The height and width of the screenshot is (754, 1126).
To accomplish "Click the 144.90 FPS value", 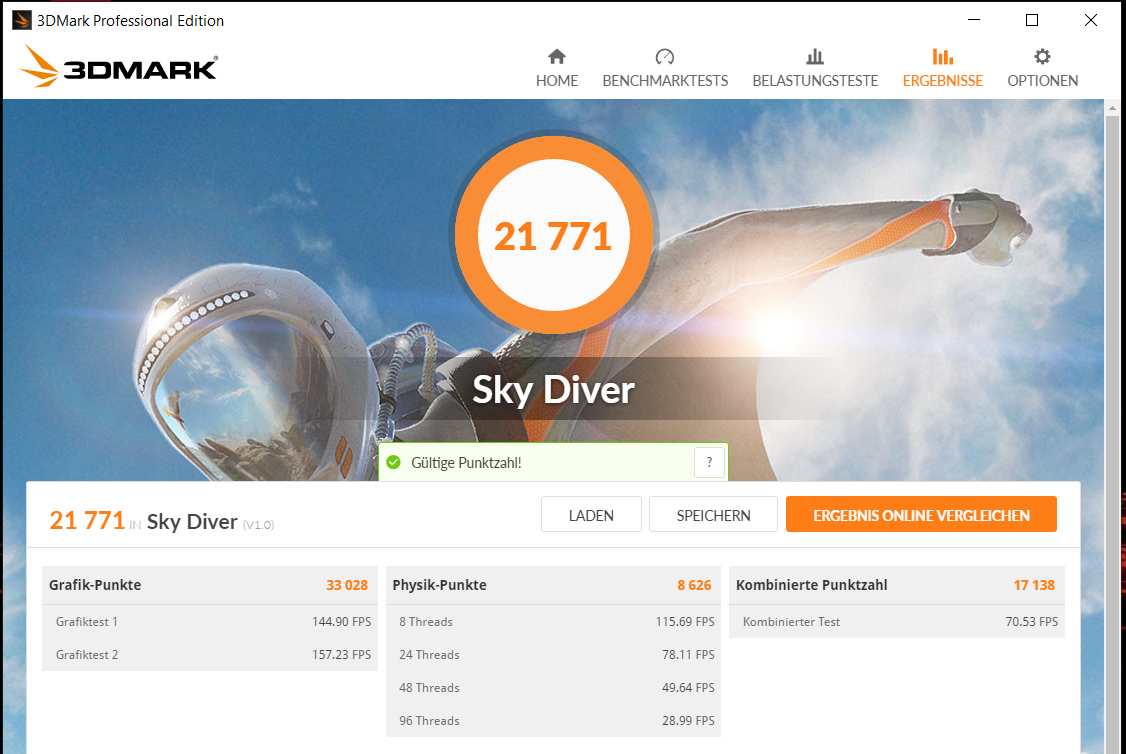I will [x=341, y=622].
